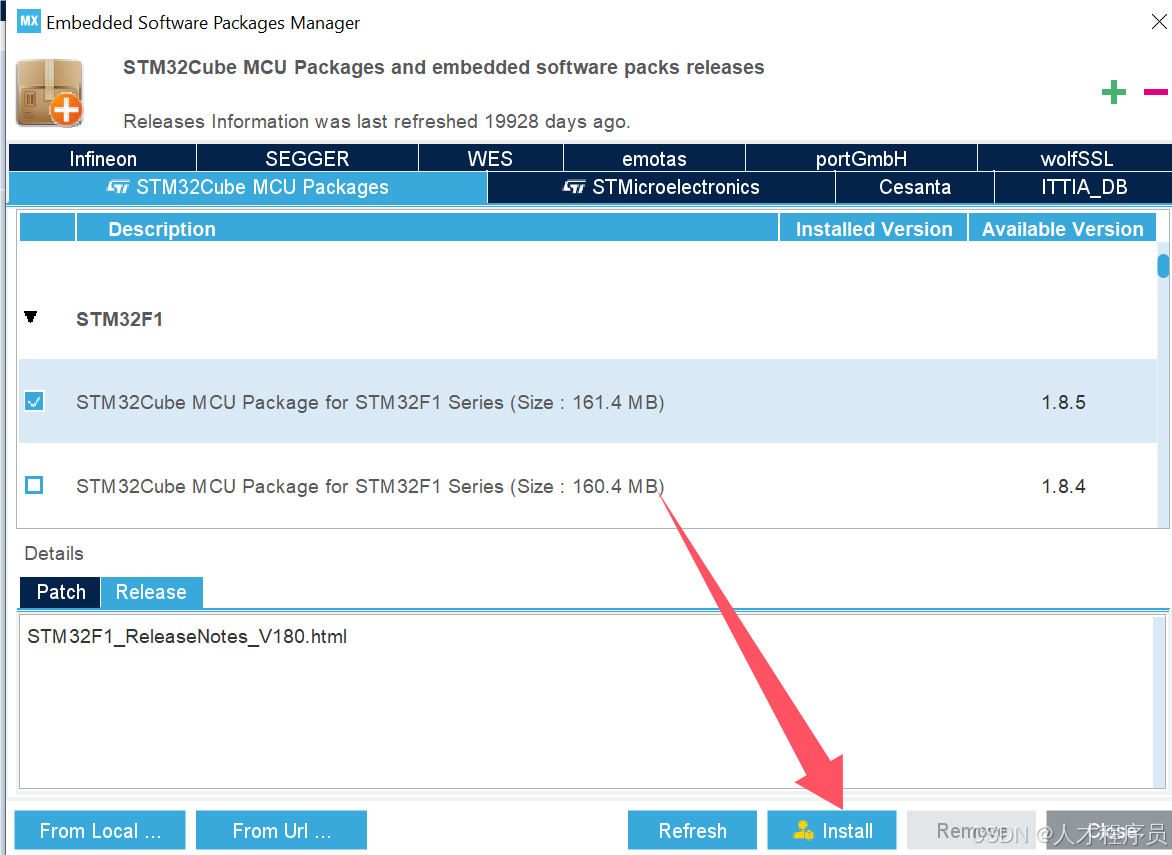Check the STM32F1 package version 1.8.4 checkbox
Screen dimensions: 1172x855
tap(34, 485)
